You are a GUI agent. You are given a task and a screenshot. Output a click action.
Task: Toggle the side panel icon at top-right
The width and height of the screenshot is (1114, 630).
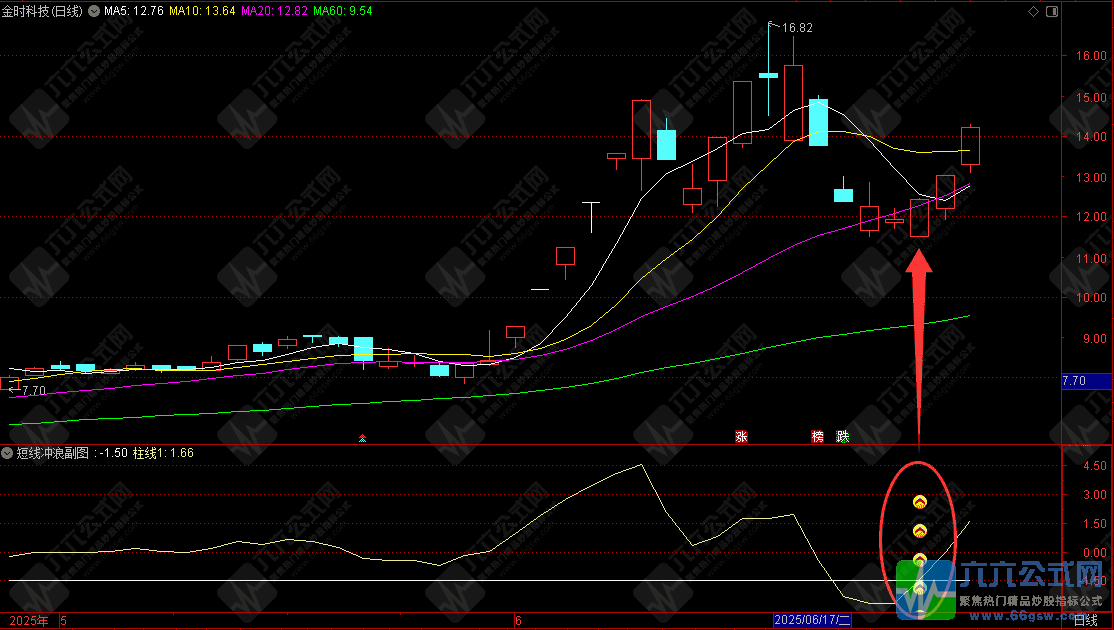pos(1051,11)
